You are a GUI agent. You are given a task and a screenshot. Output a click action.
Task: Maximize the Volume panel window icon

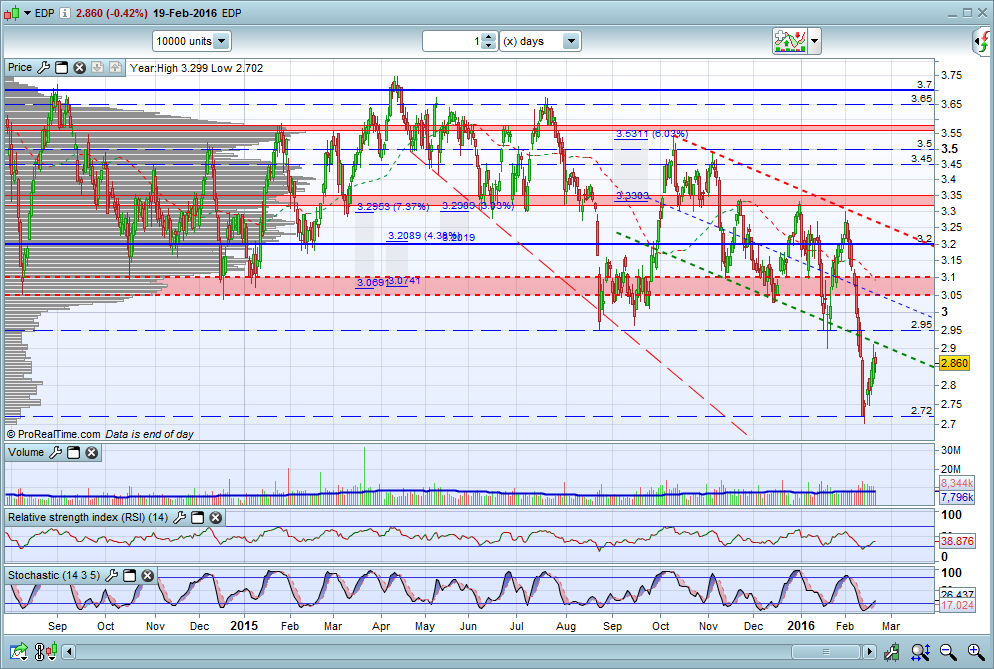click(x=73, y=453)
